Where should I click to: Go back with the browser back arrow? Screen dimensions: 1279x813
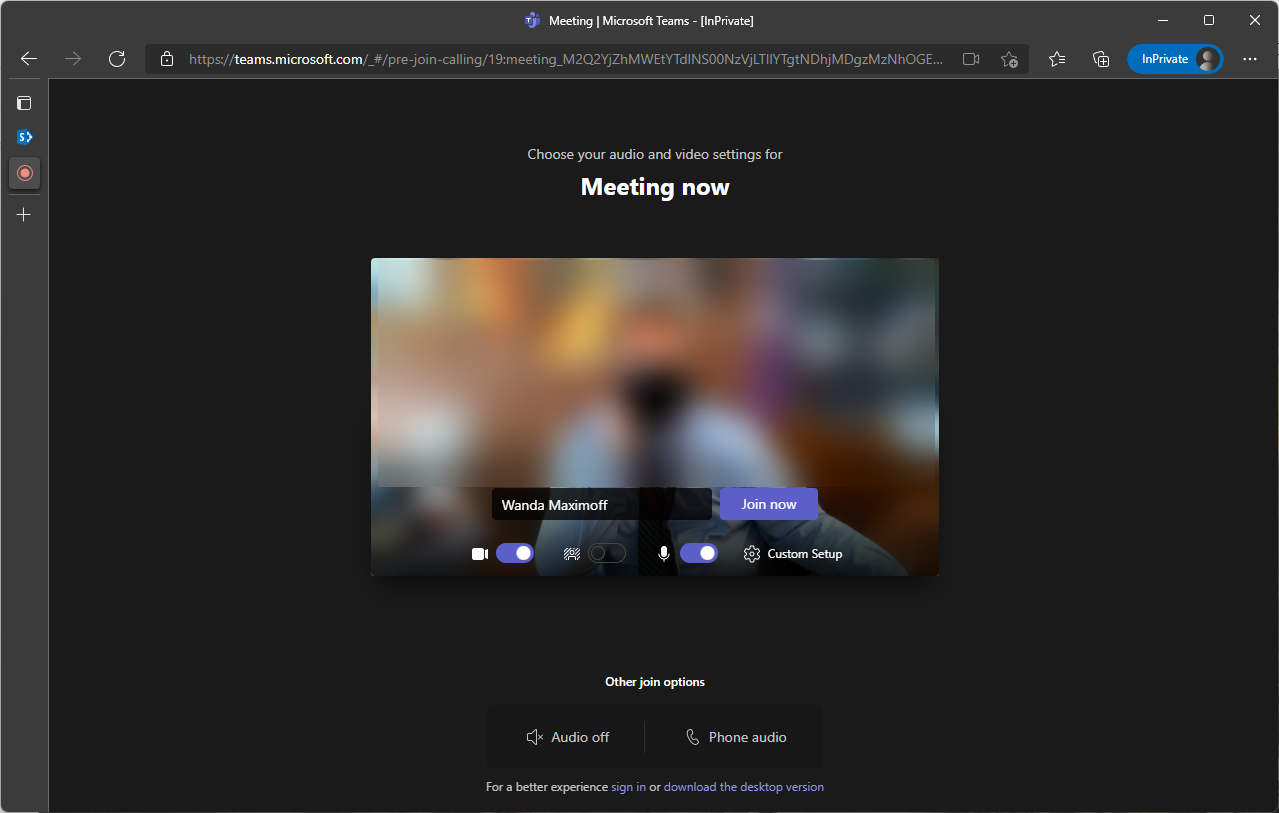point(29,59)
